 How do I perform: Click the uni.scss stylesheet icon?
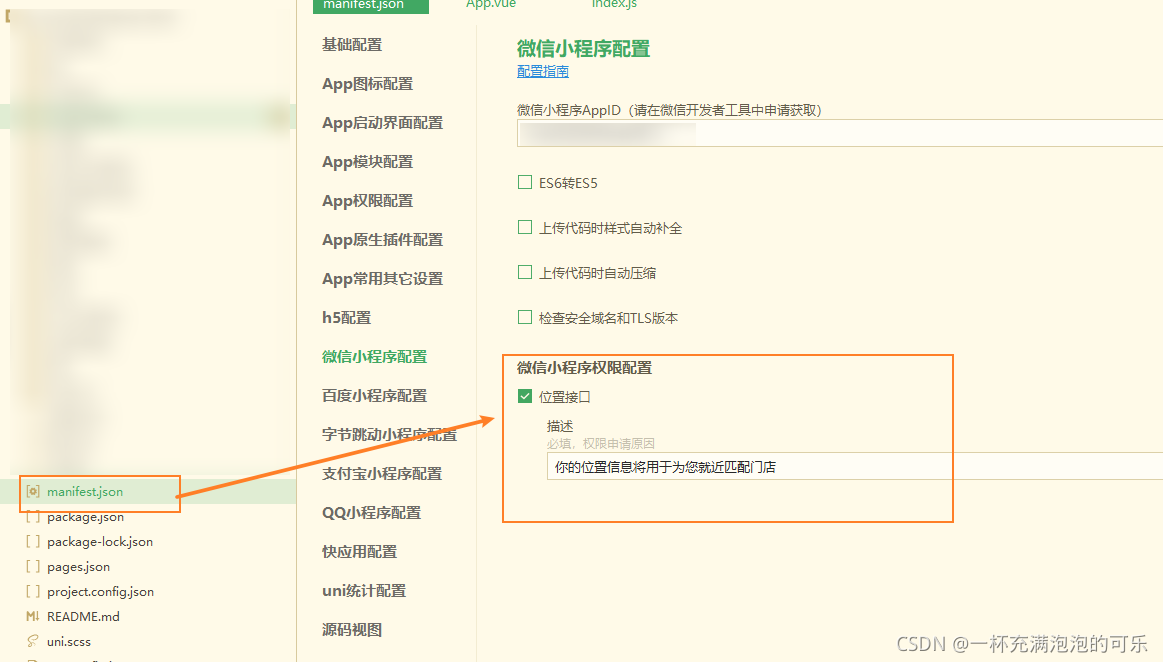pyautogui.click(x=33, y=641)
